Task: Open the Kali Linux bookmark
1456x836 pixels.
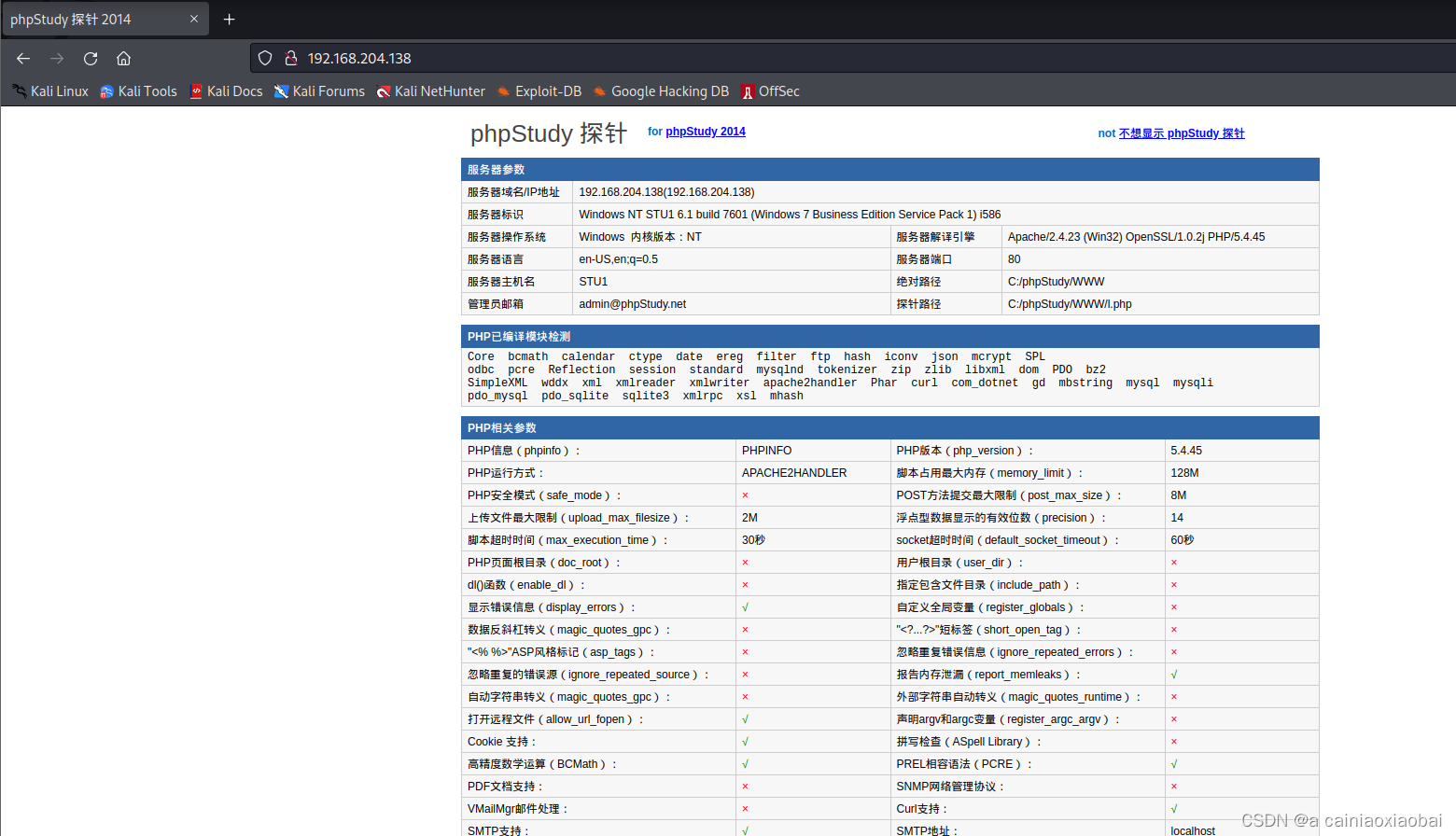Action: [50, 91]
